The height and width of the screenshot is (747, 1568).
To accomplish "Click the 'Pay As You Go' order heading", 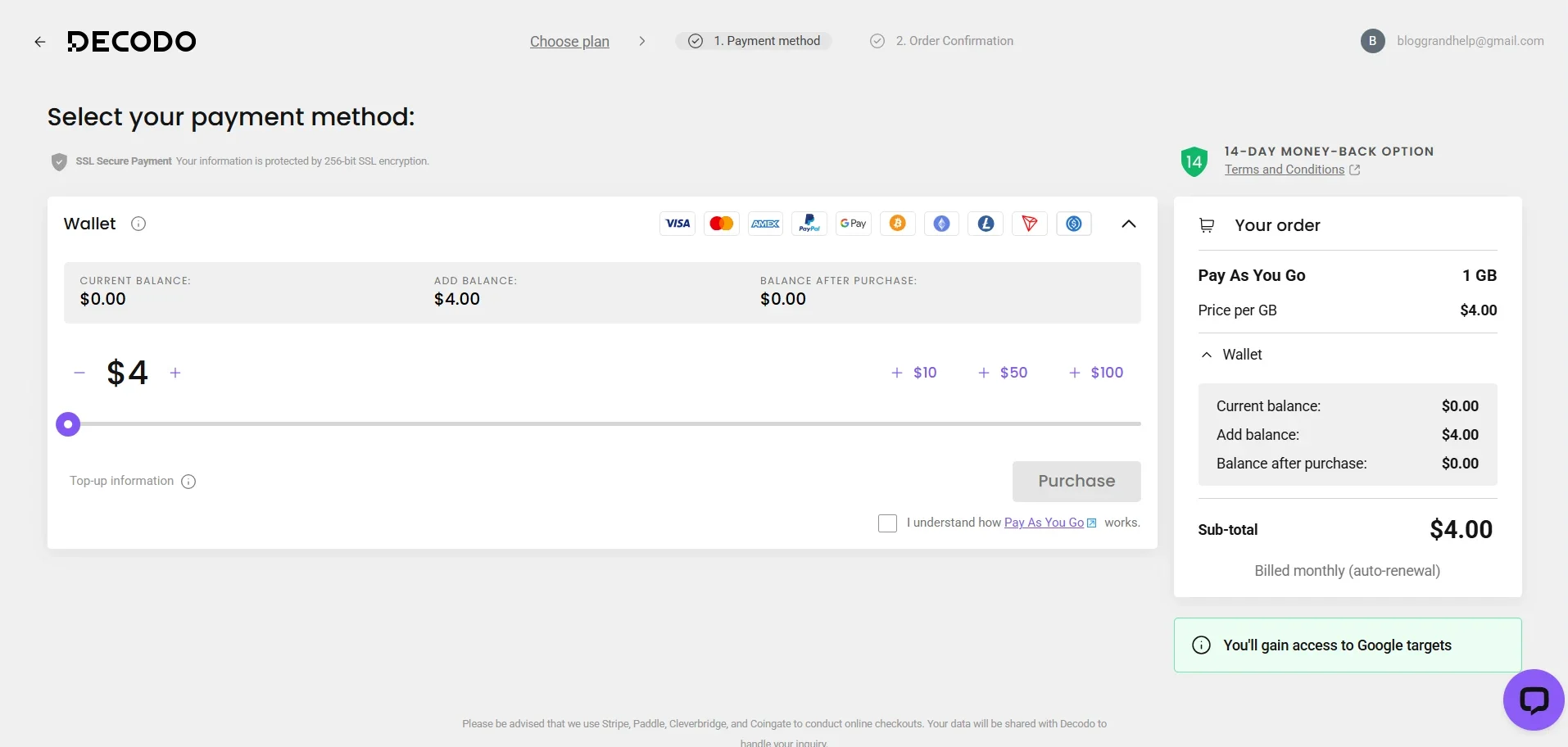I will coord(1252,275).
